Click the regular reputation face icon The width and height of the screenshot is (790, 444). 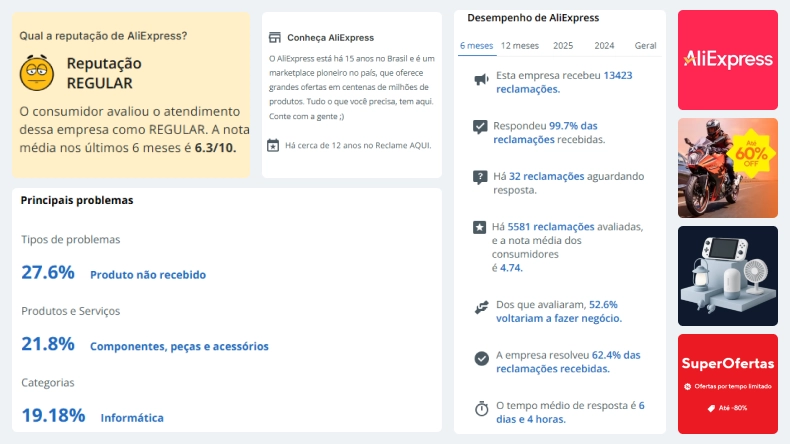click(x=37, y=73)
